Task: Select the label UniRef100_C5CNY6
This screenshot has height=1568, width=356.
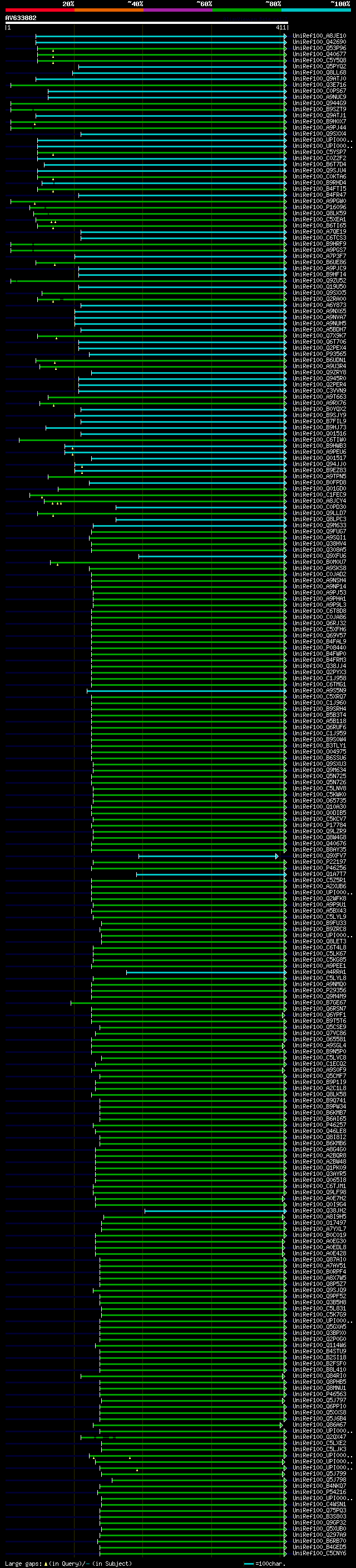Action: tap(319, 1554)
